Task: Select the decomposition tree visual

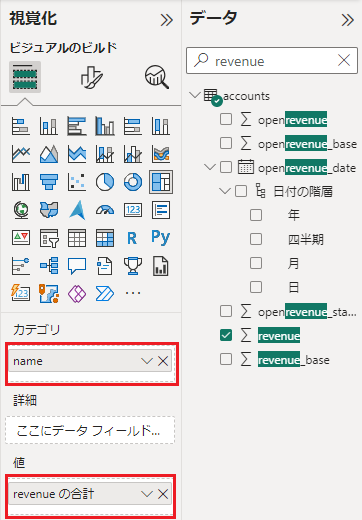Action: [49, 266]
